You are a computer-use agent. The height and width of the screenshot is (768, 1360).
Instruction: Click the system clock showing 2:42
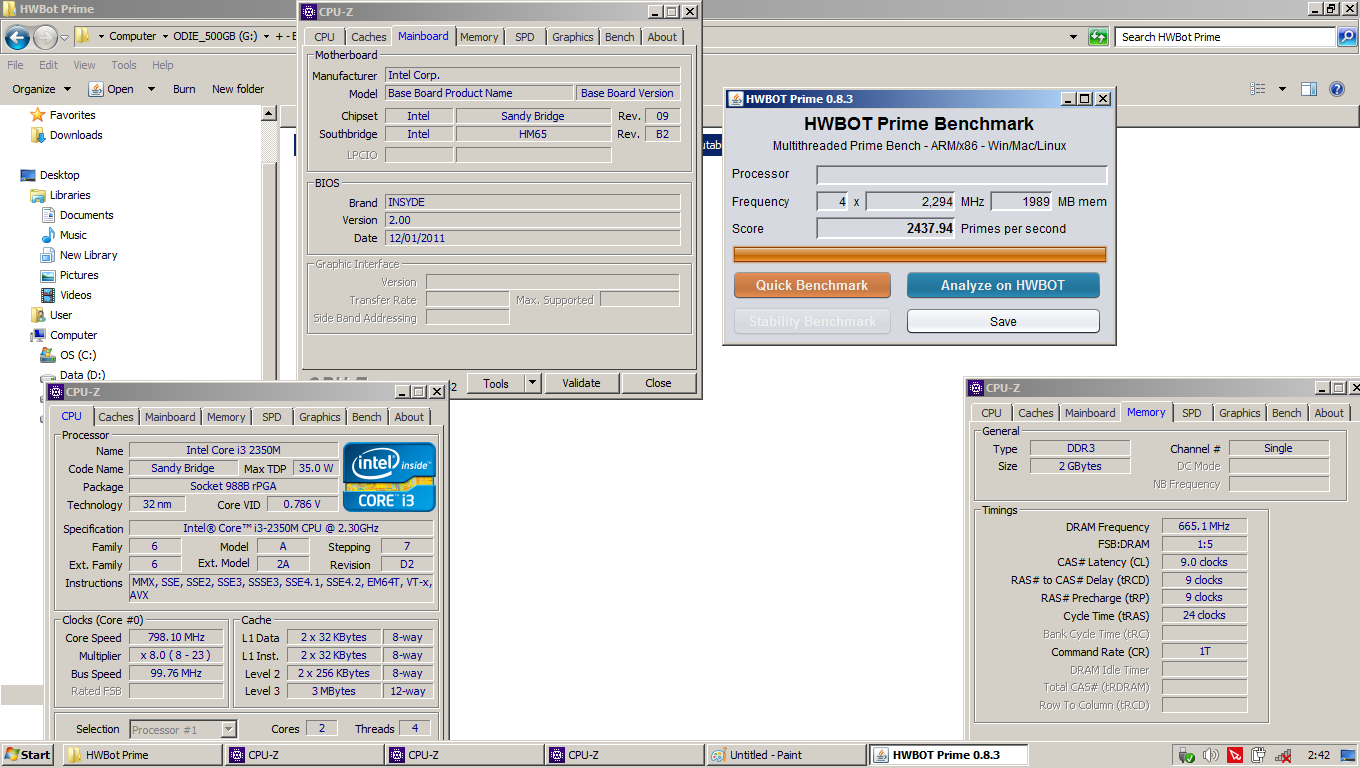(1318, 755)
